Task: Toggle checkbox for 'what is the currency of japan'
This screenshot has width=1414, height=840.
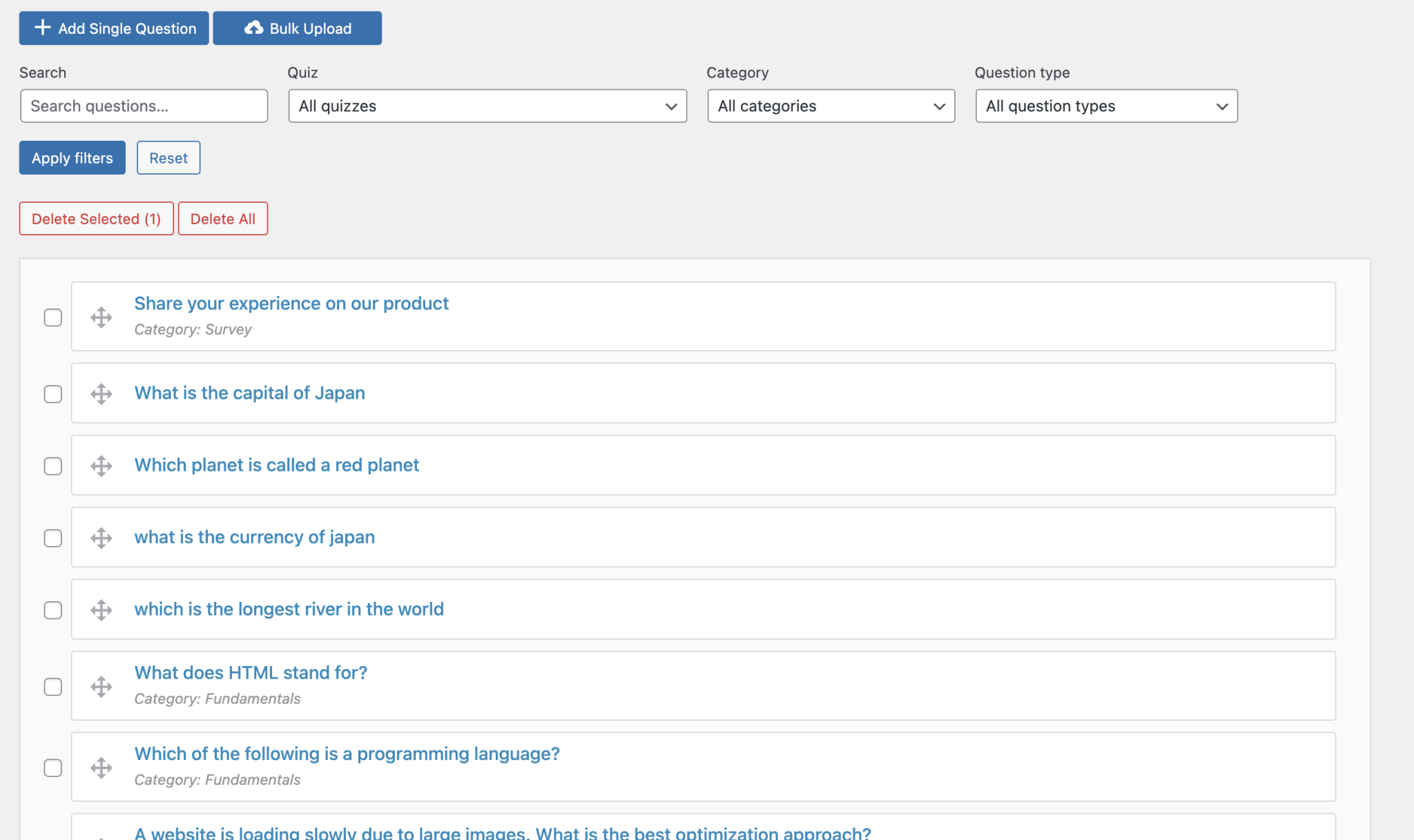Action: (53, 538)
